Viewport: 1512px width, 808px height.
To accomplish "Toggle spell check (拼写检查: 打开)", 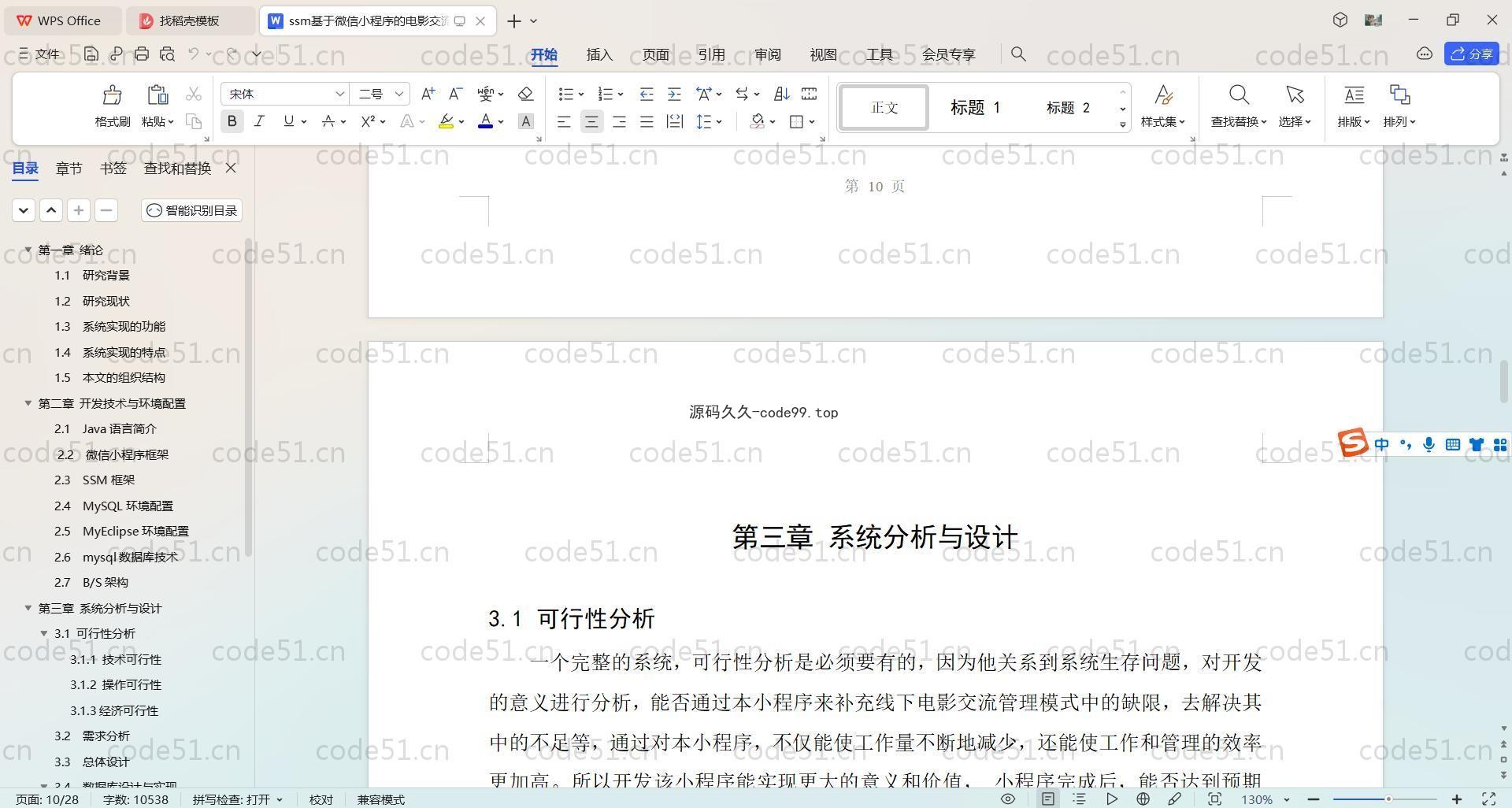I will 237,799.
